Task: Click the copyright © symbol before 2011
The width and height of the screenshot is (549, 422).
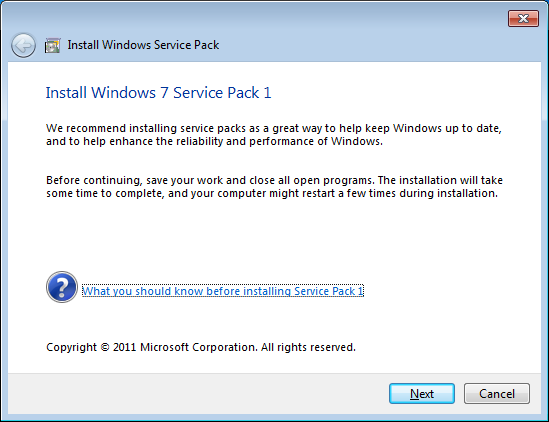Action: pyautogui.click(x=105, y=347)
